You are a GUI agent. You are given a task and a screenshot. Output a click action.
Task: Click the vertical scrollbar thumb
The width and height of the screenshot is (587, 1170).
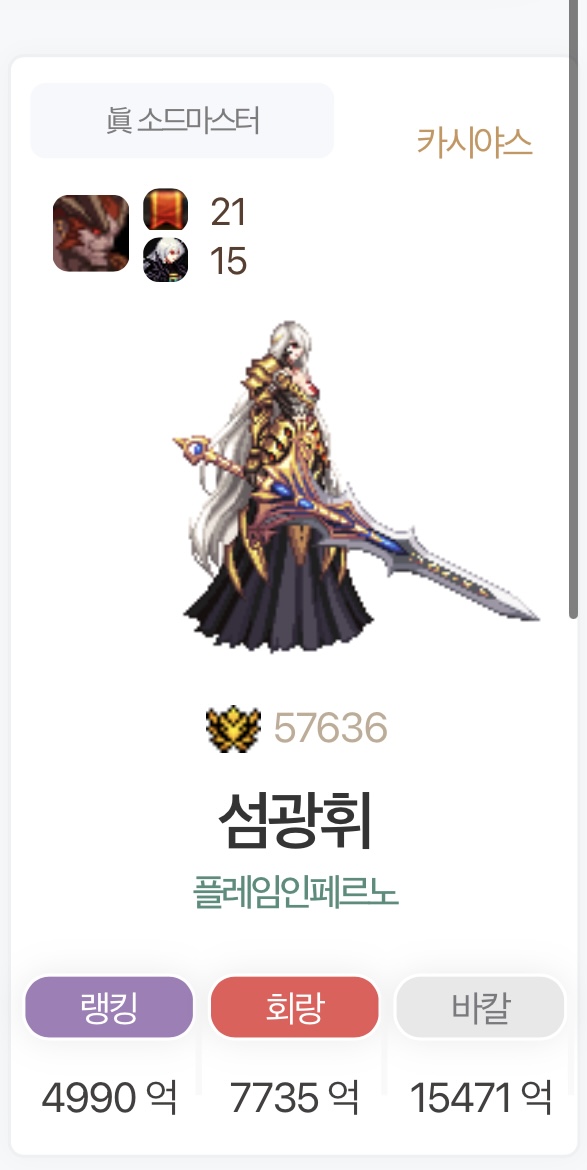[x=574, y=309]
